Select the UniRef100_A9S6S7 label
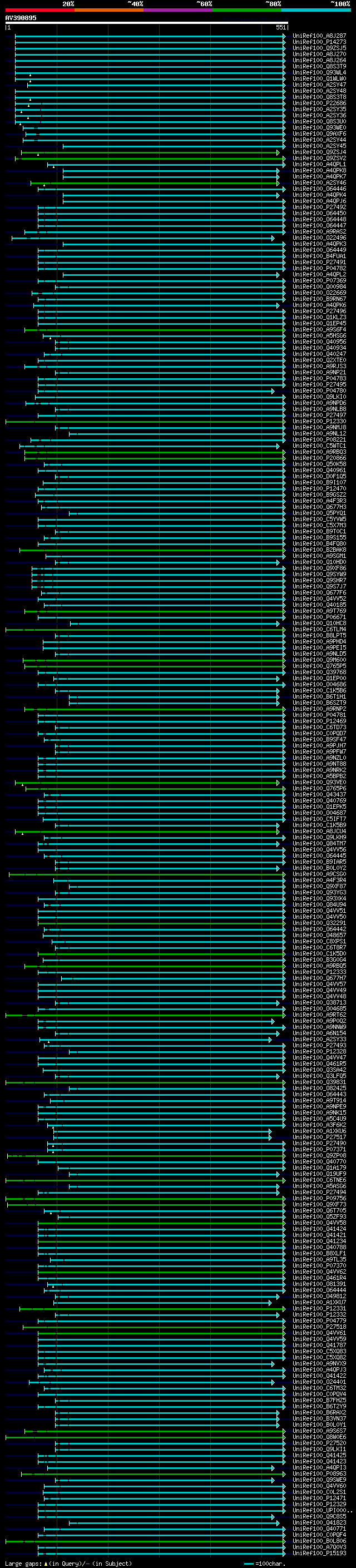 (319, 1431)
